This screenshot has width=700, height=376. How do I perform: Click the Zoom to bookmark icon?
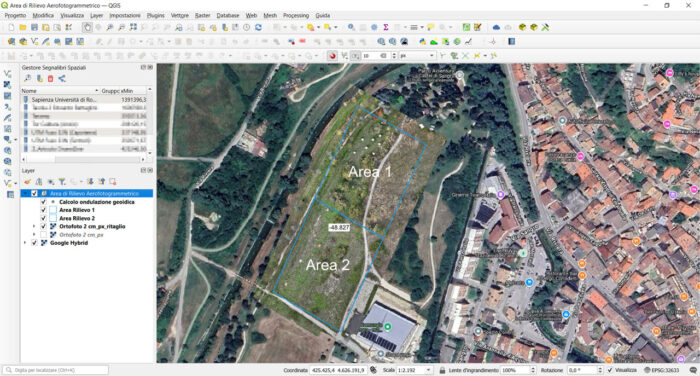pos(28,79)
